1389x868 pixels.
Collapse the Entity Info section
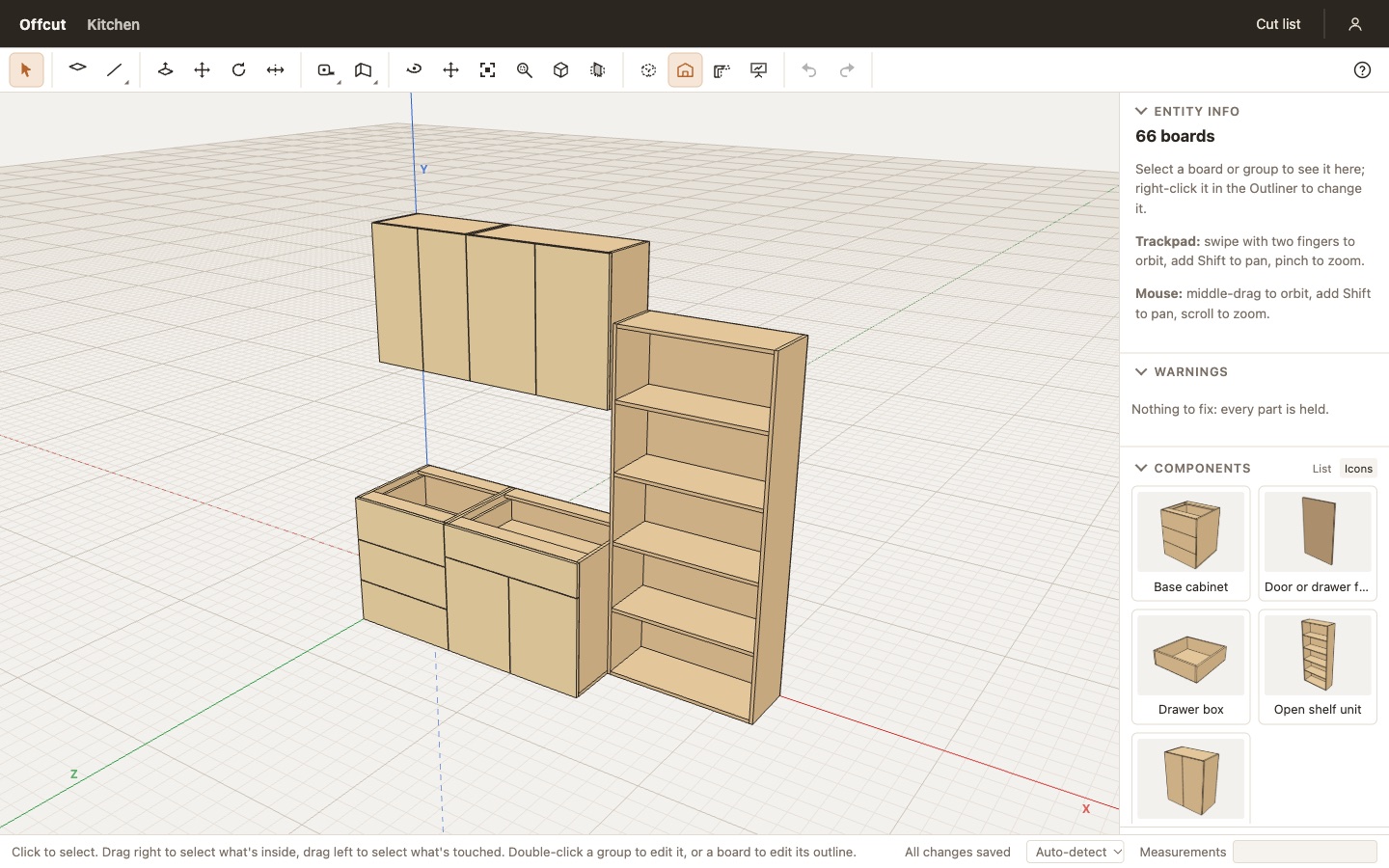point(1187,111)
